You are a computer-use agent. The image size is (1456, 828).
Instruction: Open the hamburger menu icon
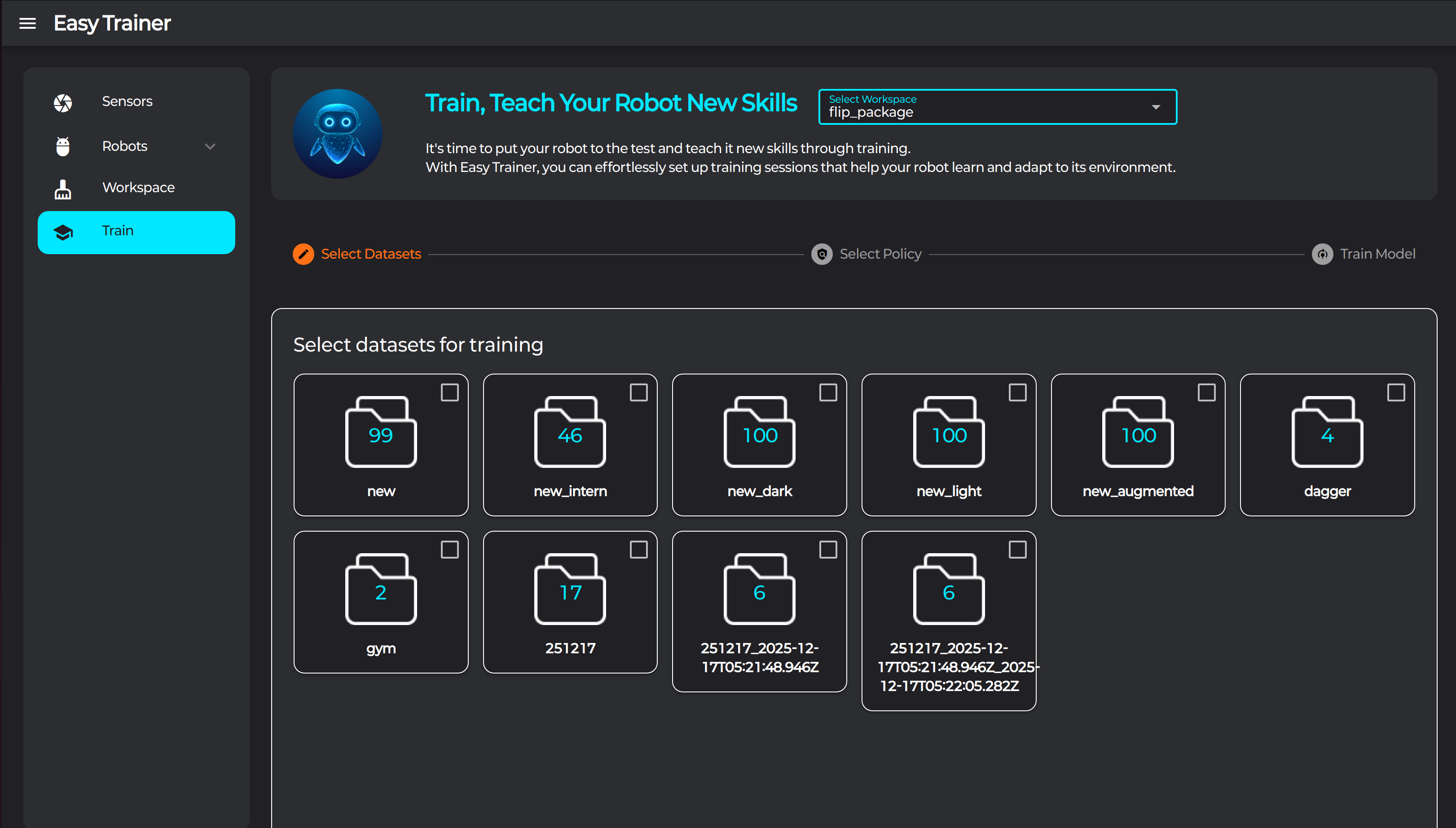click(x=27, y=23)
